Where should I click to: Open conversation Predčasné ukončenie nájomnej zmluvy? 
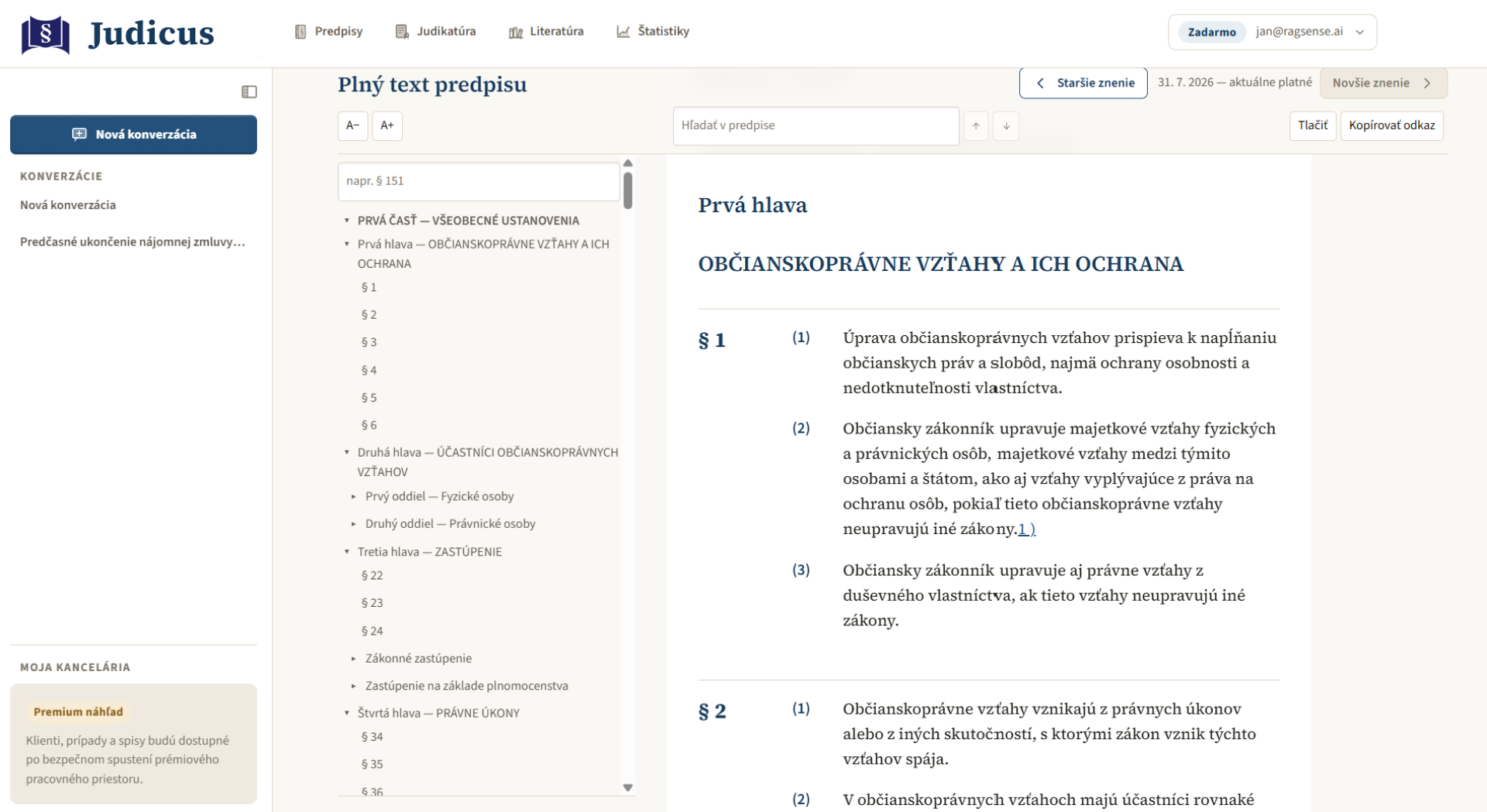click(132, 242)
